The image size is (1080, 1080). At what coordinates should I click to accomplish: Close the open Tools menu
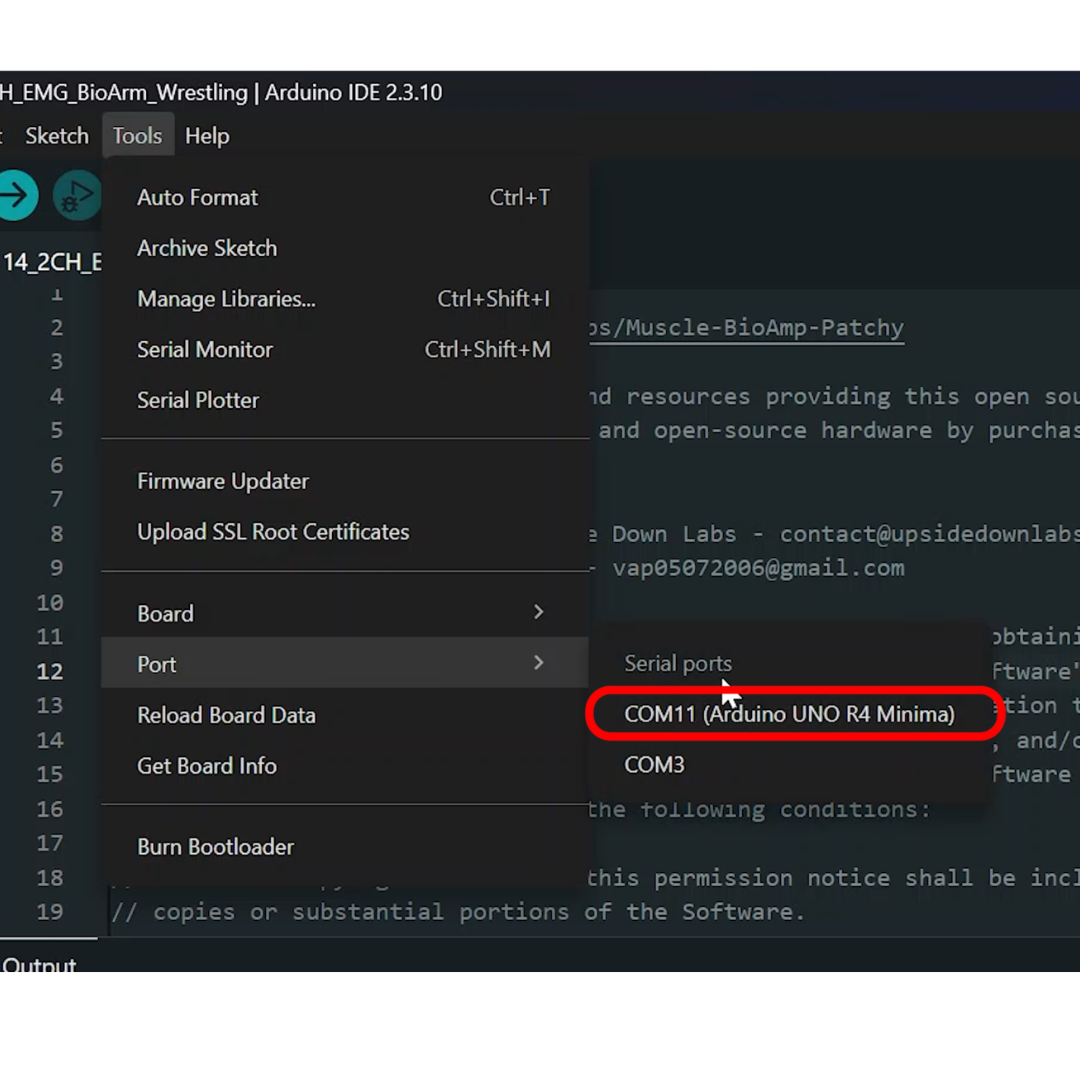[138, 136]
